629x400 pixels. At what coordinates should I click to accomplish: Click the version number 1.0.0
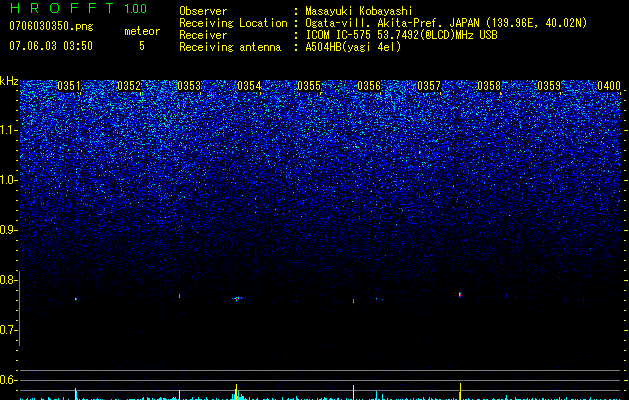click(x=135, y=8)
